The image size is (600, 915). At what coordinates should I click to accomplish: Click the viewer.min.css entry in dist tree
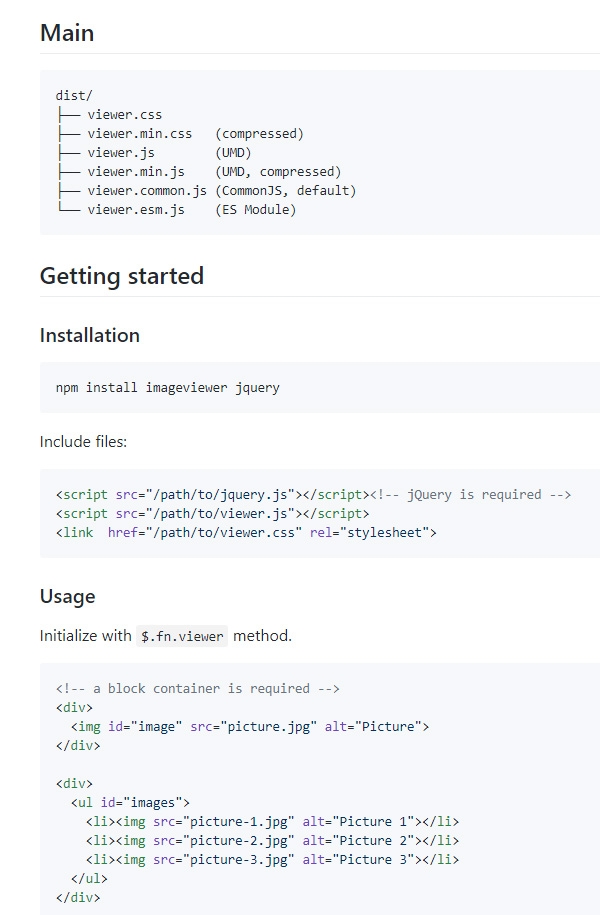[x=139, y=134]
